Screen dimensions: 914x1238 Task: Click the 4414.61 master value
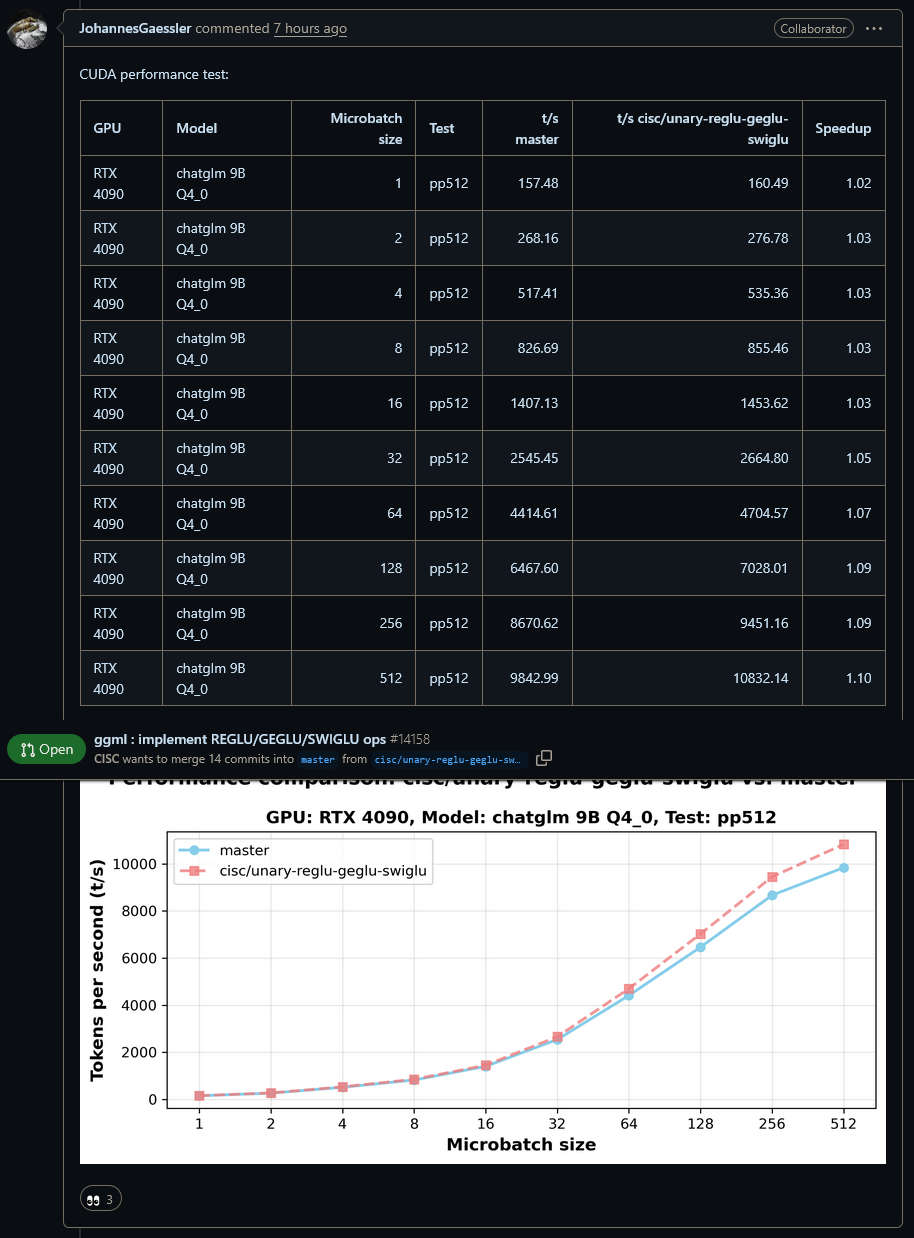pyautogui.click(x=535, y=513)
